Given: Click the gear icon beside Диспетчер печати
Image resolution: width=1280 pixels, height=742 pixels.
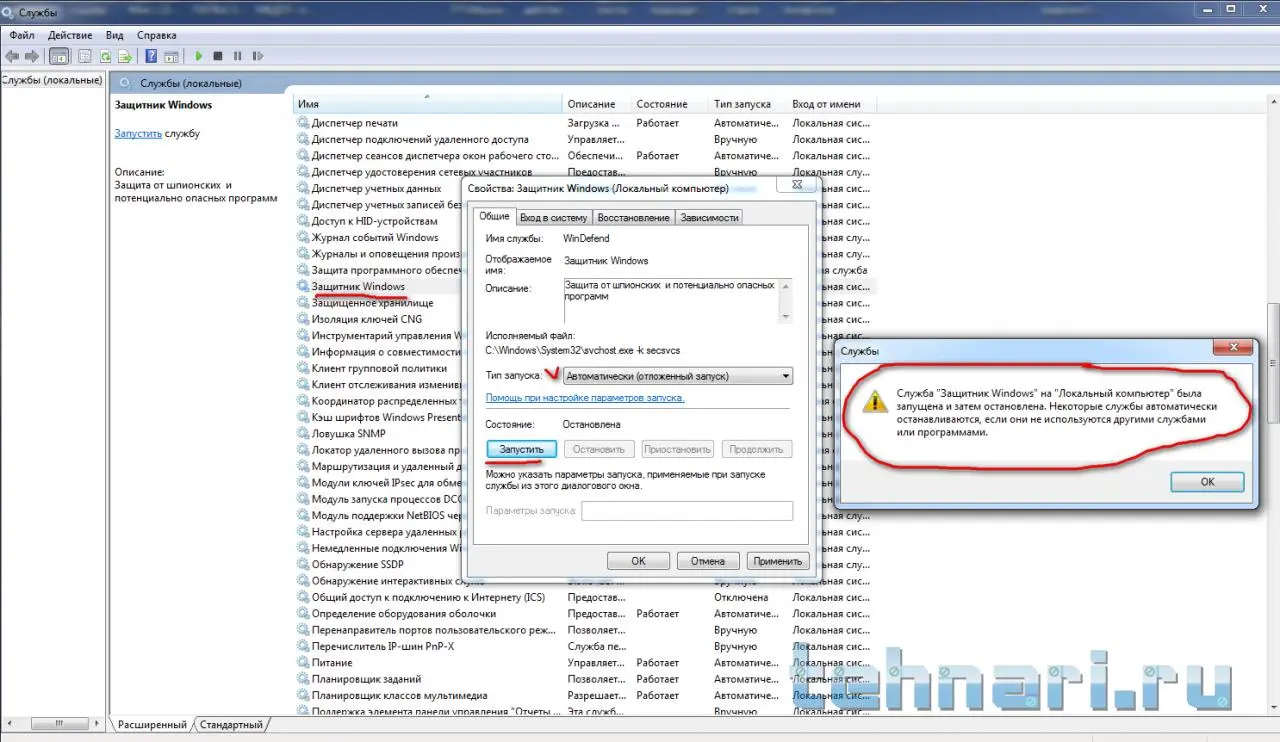Looking at the screenshot, I should coord(303,123).
